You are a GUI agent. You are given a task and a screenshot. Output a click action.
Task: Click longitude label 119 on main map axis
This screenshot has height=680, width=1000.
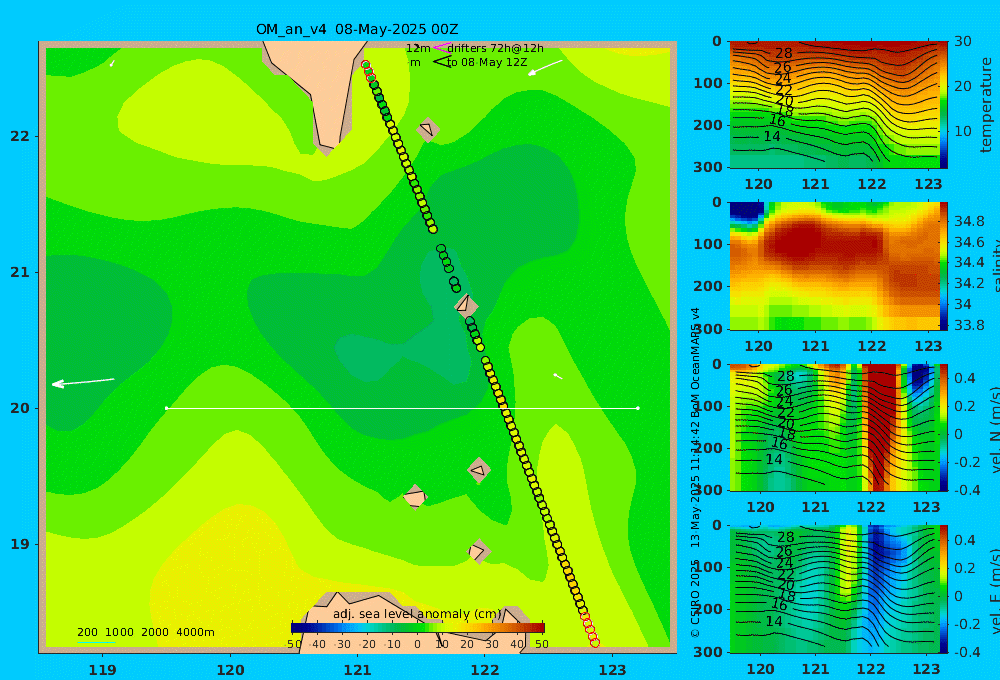pyautogui.click(x=103, y=670)
